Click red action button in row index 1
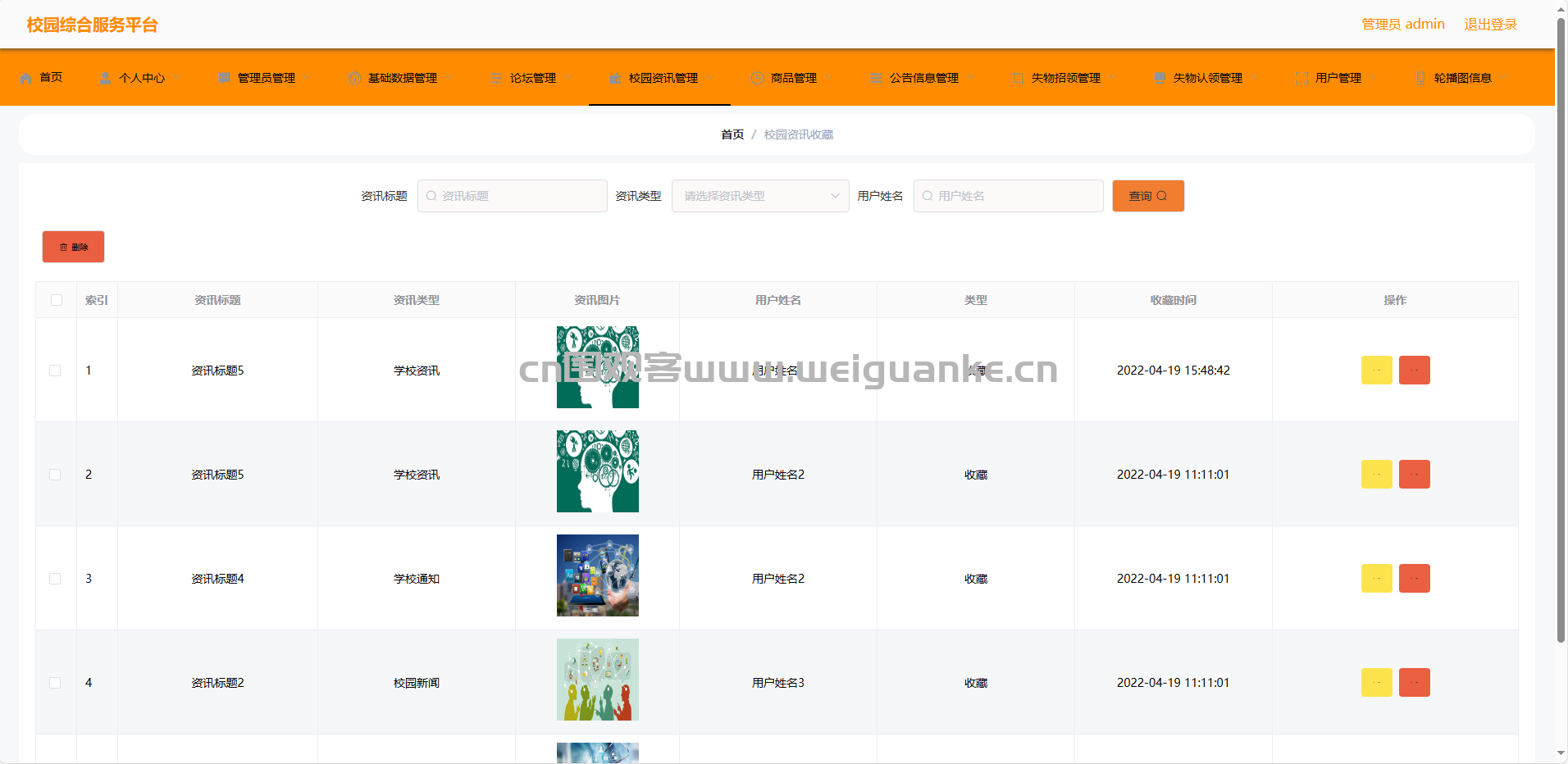1568x764 pixels. [1415, 371]
